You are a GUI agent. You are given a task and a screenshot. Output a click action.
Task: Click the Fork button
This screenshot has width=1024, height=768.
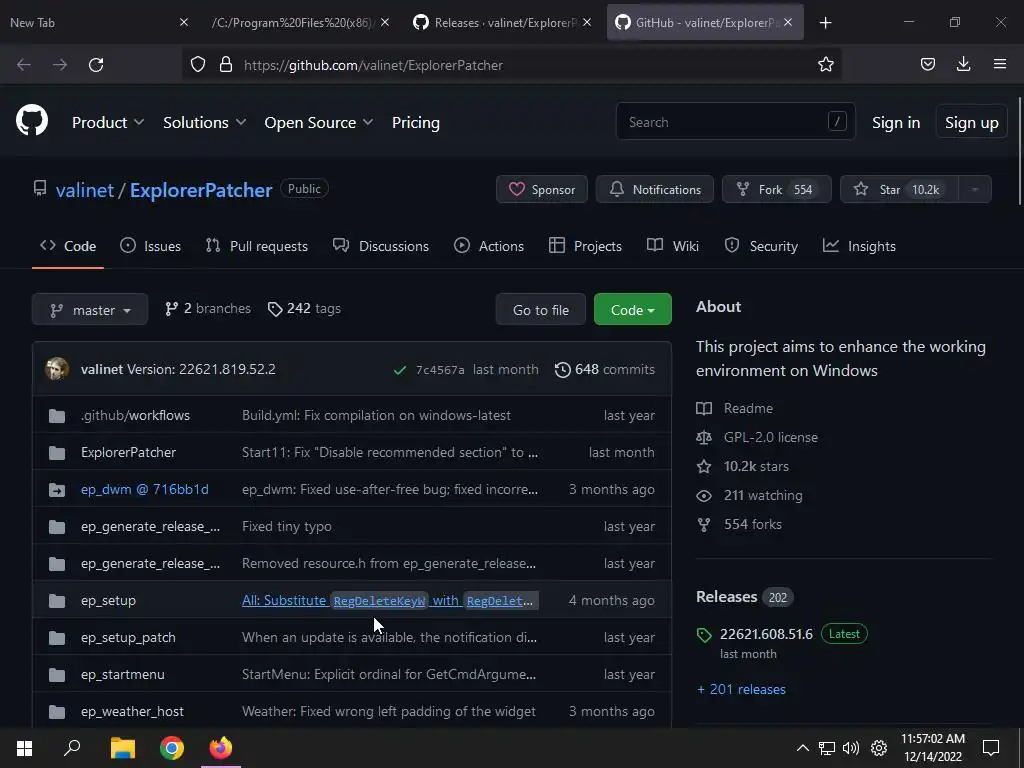[x=776, y=189]
